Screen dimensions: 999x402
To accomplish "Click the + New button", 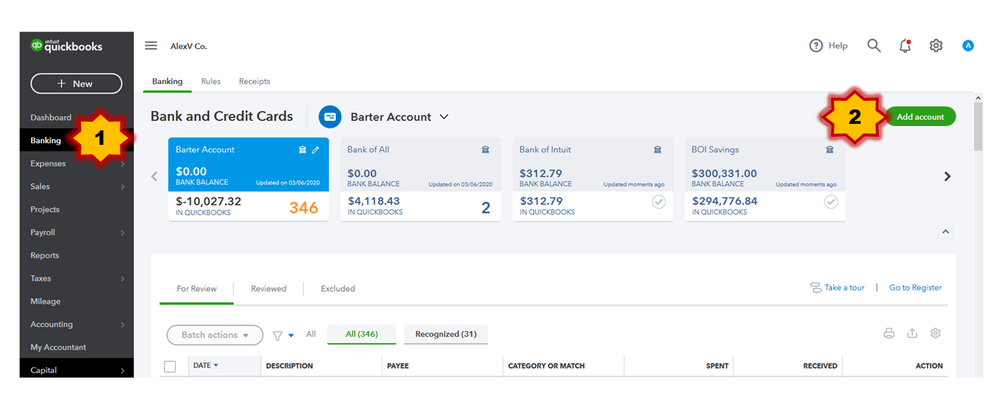I will (76, 83).
